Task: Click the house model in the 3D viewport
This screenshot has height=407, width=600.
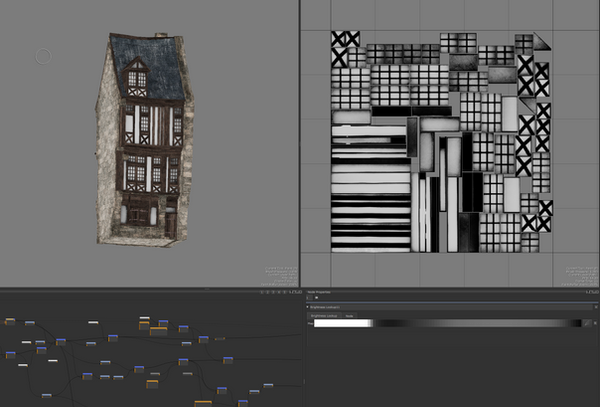Action: [145, 140]
